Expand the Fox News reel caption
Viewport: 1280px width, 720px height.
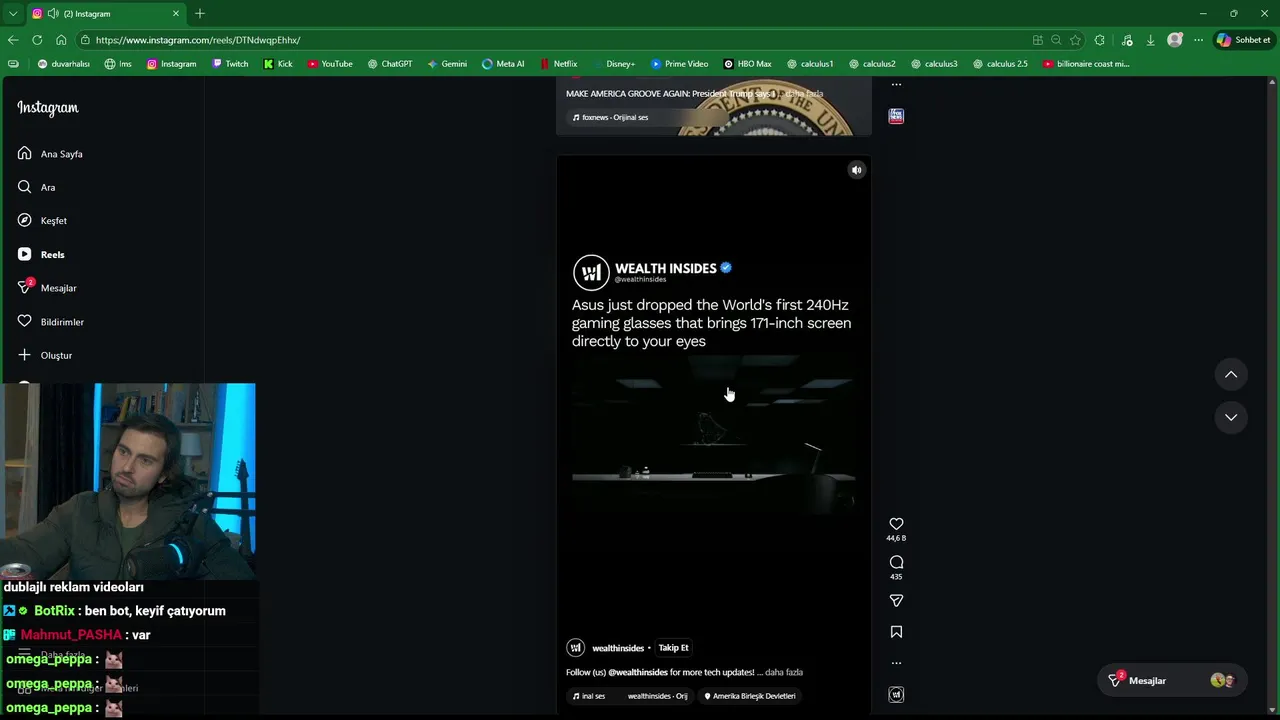(804, 94)
